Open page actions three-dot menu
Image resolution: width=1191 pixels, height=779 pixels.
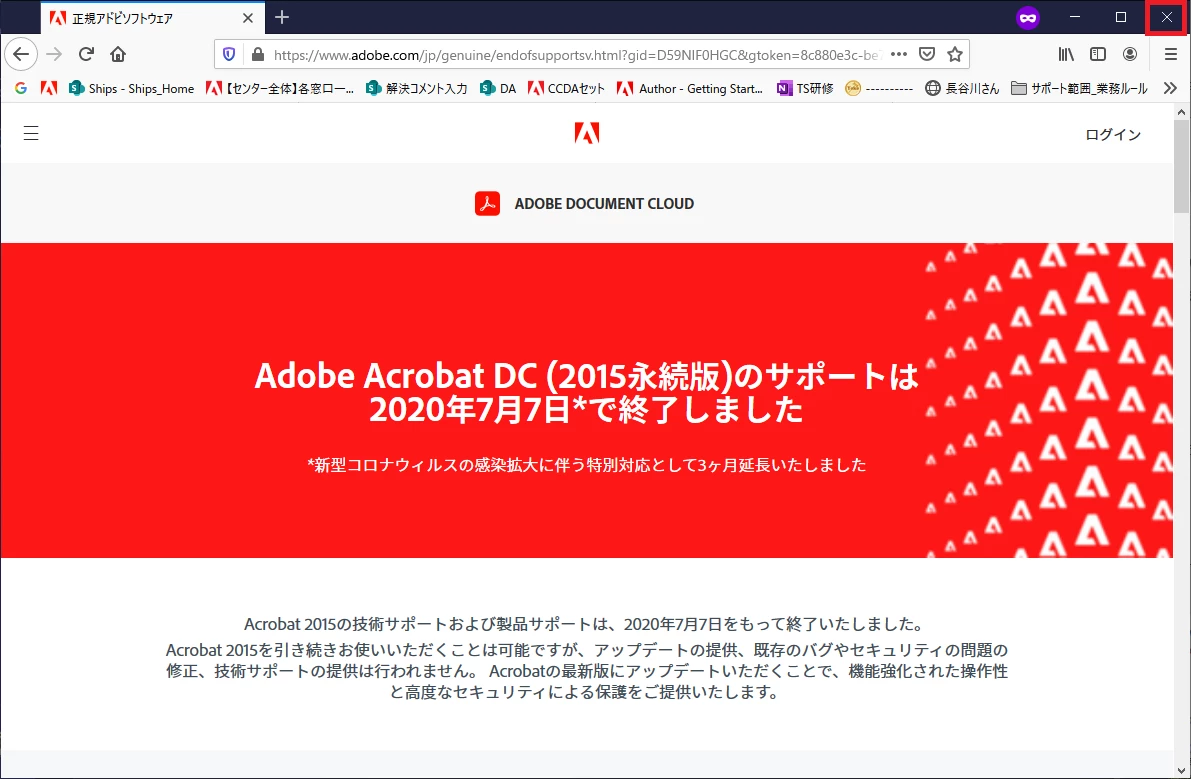tap(899, 54)
